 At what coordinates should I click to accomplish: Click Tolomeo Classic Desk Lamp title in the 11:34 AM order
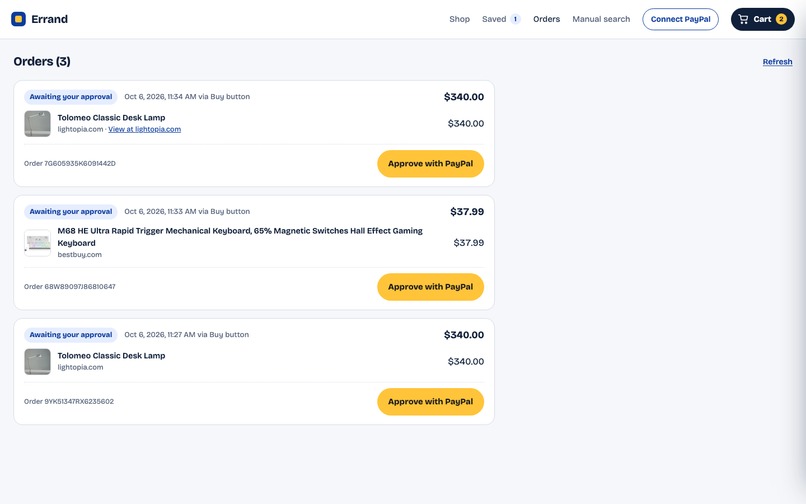tap(111, 118)
